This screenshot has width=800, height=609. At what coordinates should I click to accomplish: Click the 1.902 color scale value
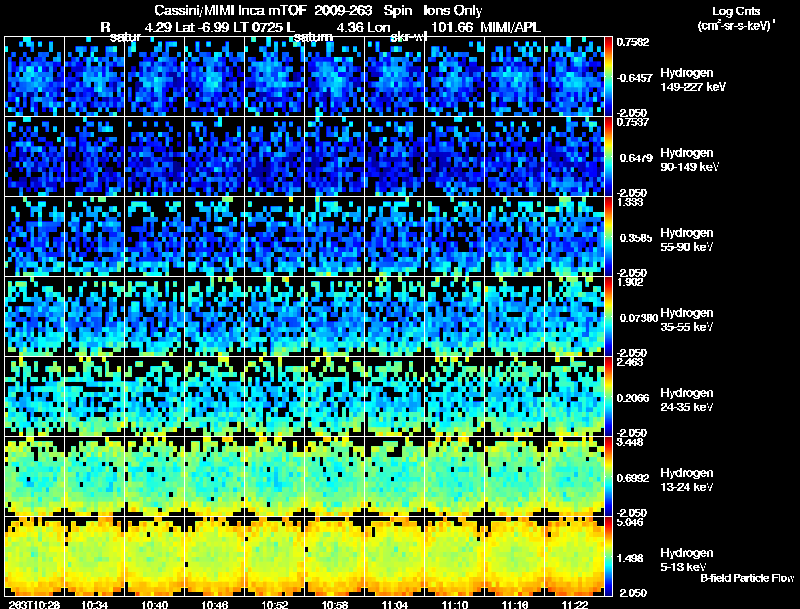tap(630, 282)
